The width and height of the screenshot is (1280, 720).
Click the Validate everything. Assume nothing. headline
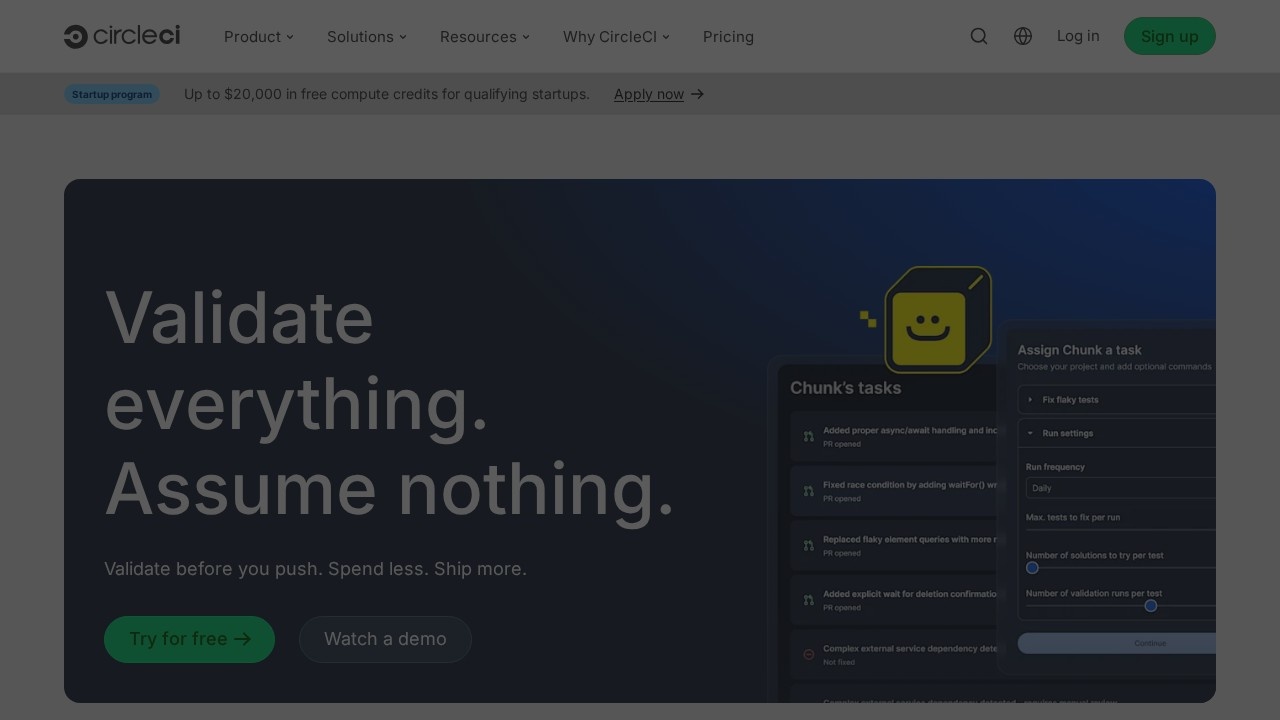[390, 403]
